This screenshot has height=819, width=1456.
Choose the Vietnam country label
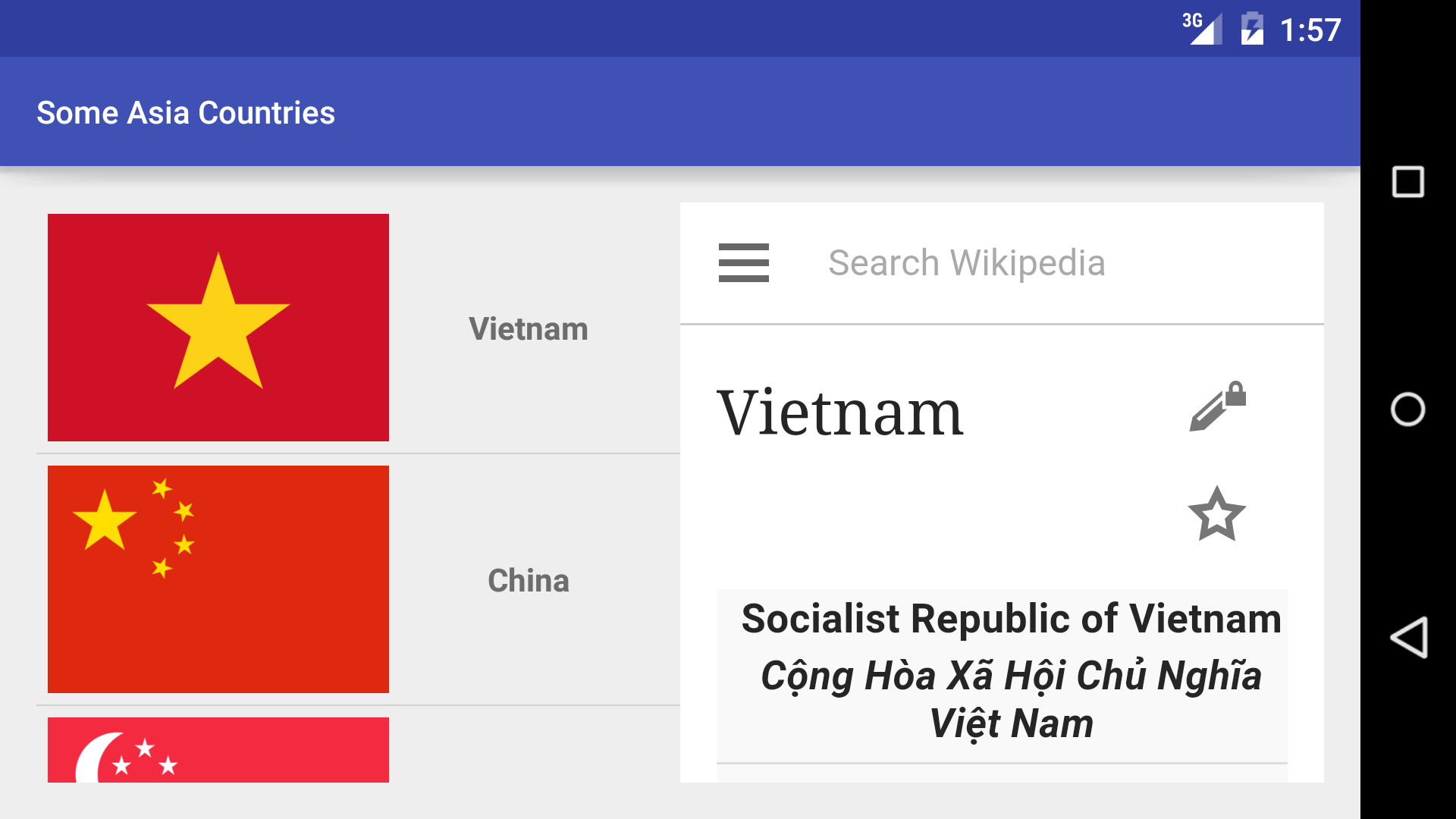pyautogui.click(x=529, y=329)
